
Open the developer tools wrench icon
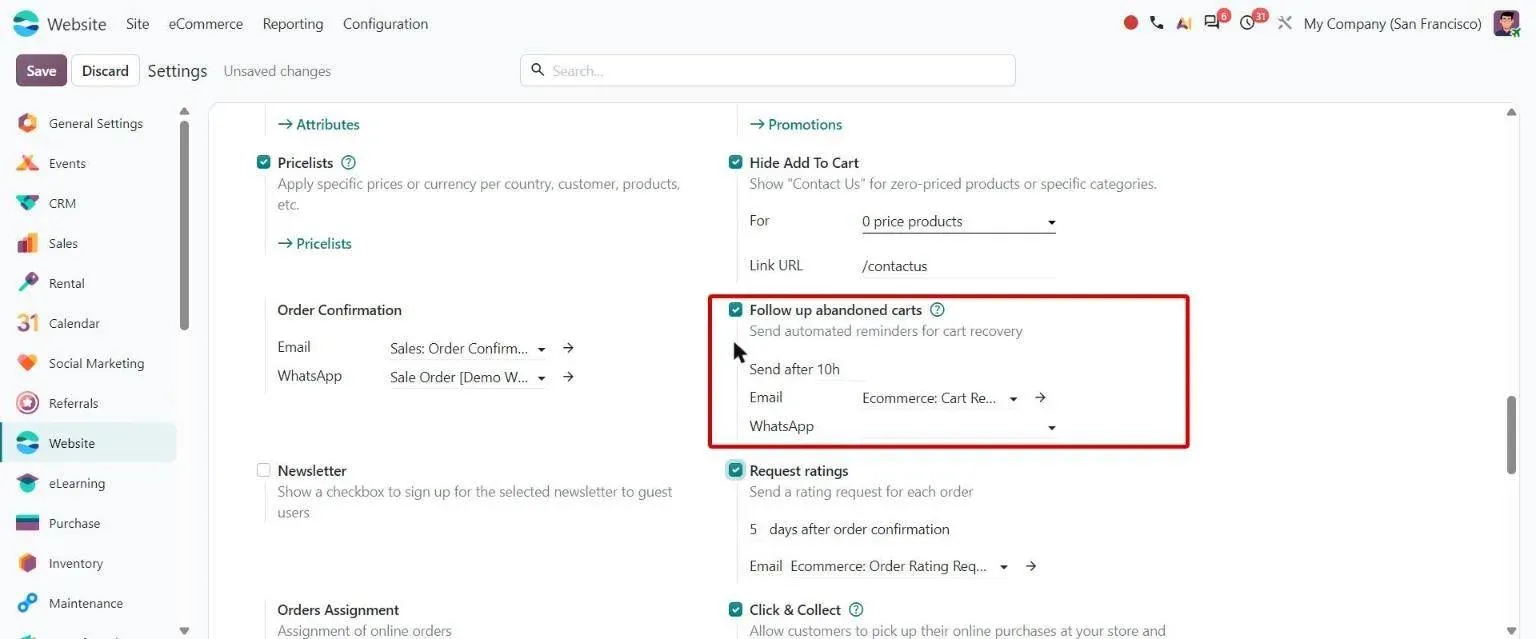(1285, 23)
